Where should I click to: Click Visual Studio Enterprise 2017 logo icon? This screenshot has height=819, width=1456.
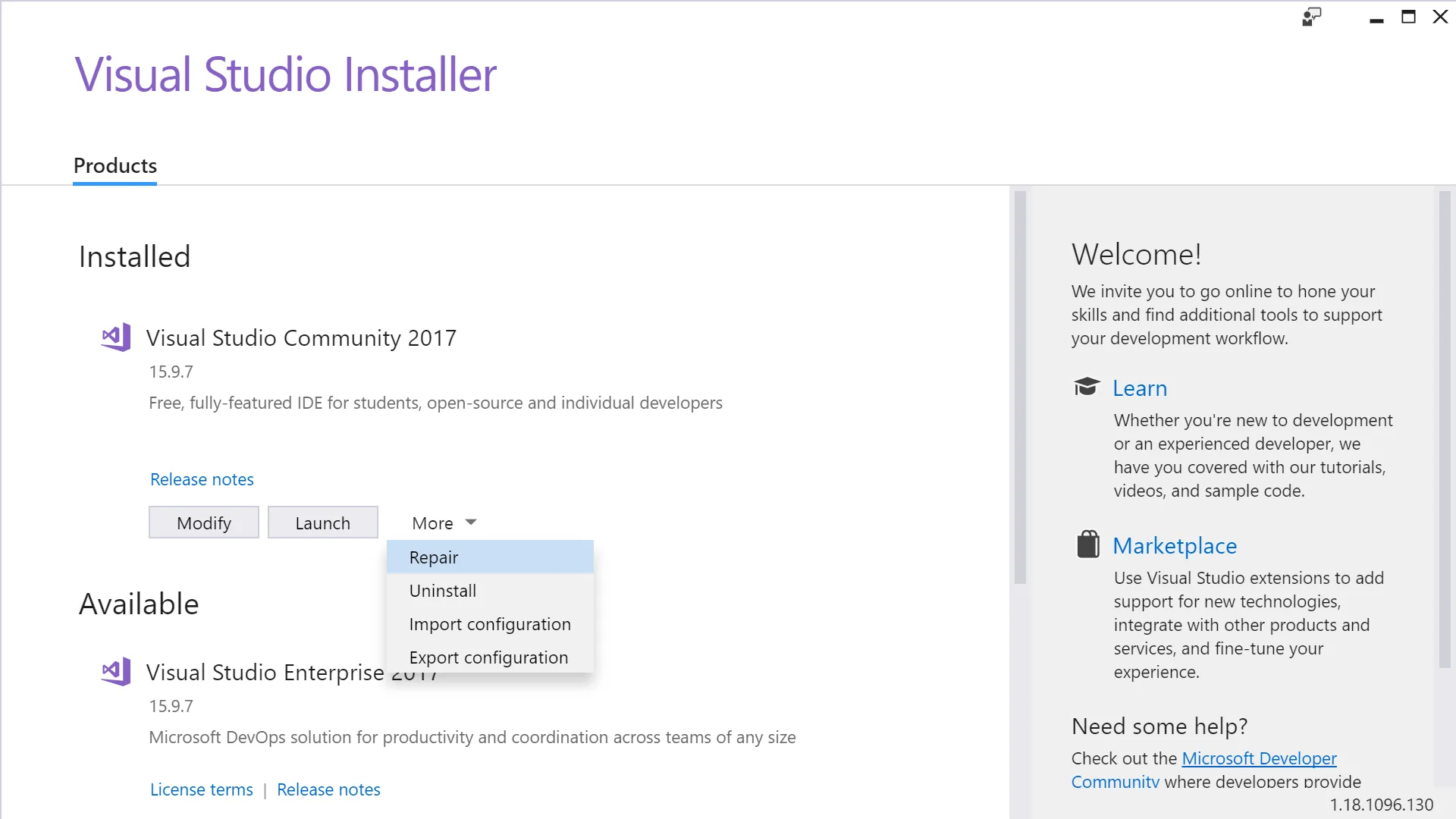coord(116,672)
